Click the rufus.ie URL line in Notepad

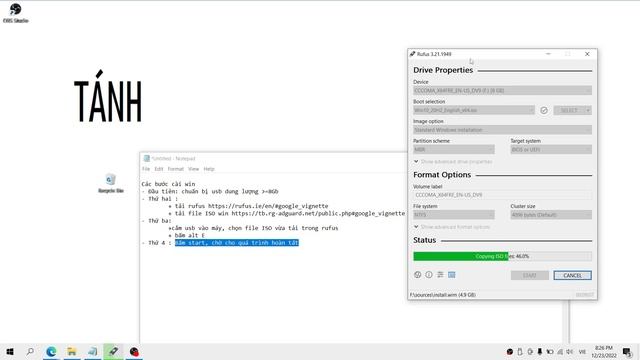pos(248,206)
